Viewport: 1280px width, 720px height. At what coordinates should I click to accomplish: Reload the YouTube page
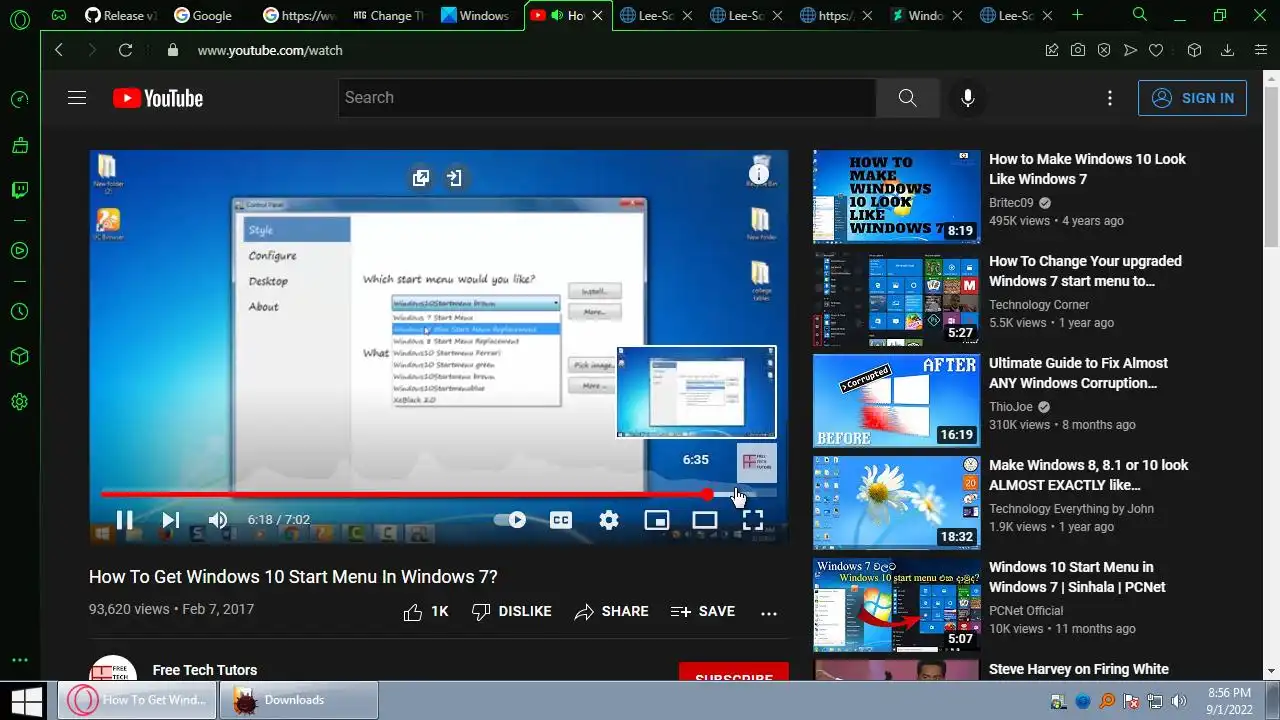click(125, 50)
